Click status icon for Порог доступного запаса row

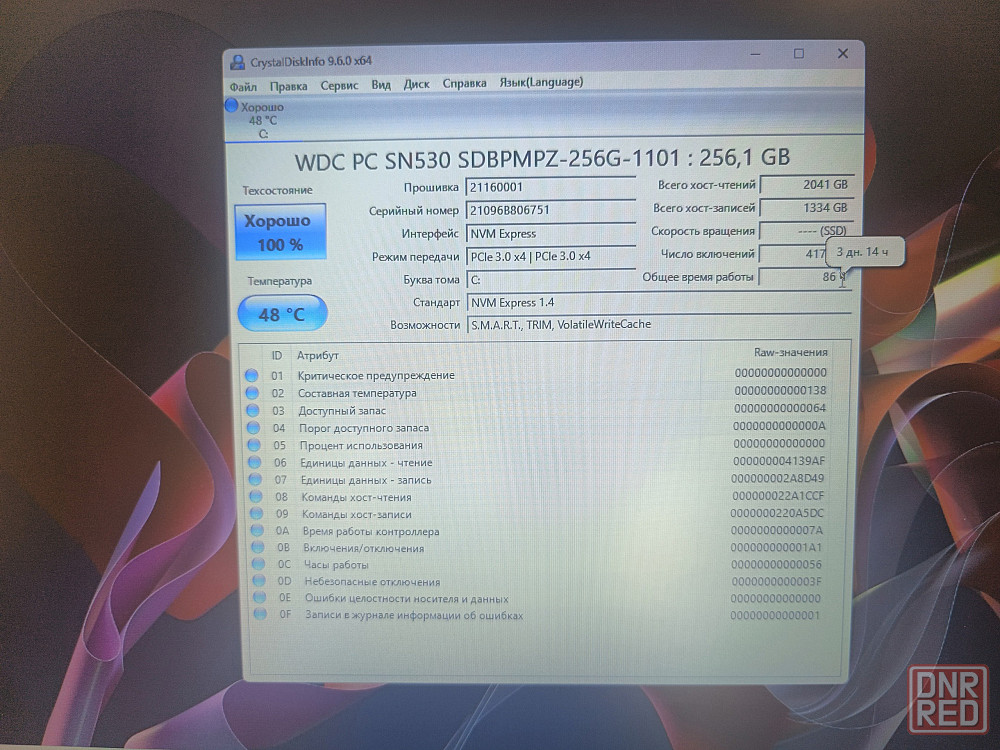pyautogui.click(x=254, y=427)
